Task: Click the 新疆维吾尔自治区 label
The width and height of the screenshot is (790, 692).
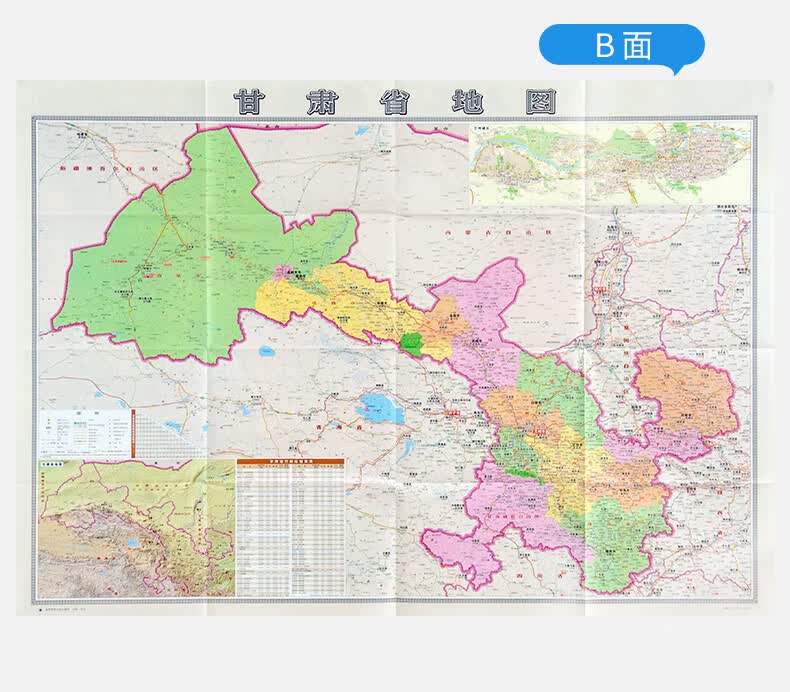Action: click(109, 169)
